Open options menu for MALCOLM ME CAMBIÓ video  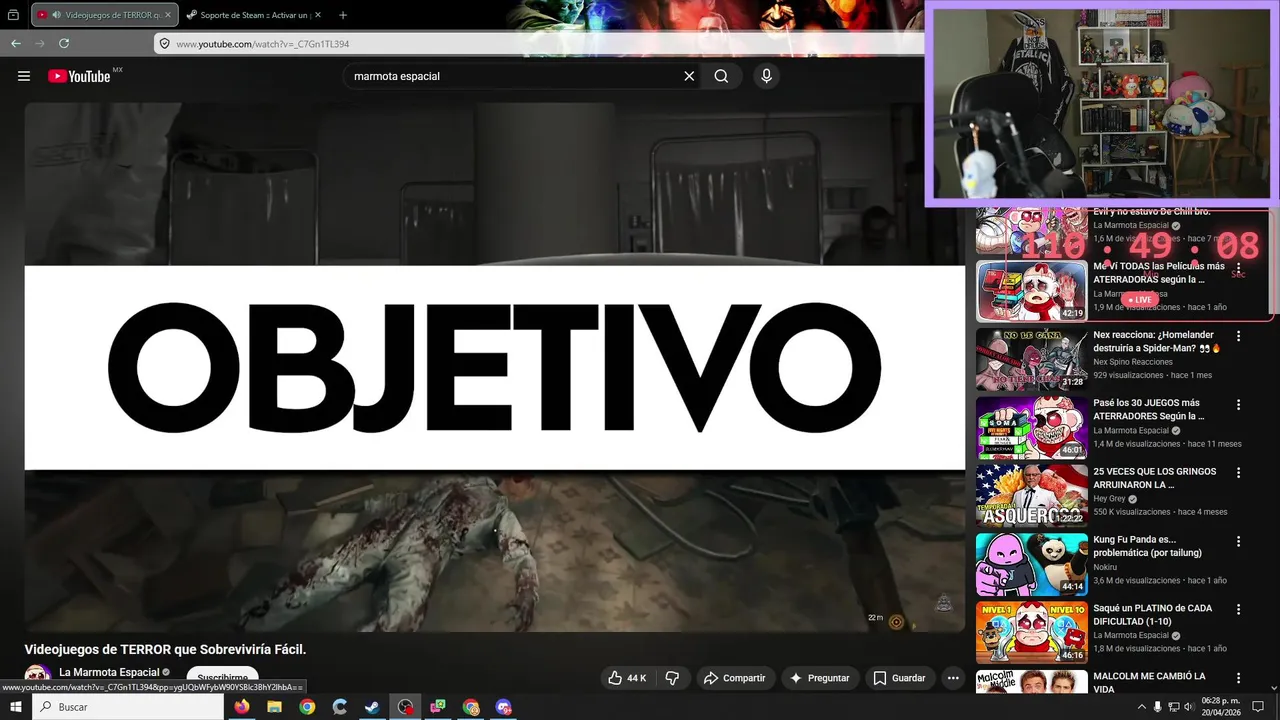pyautogui.click(x=1238, y=678)
